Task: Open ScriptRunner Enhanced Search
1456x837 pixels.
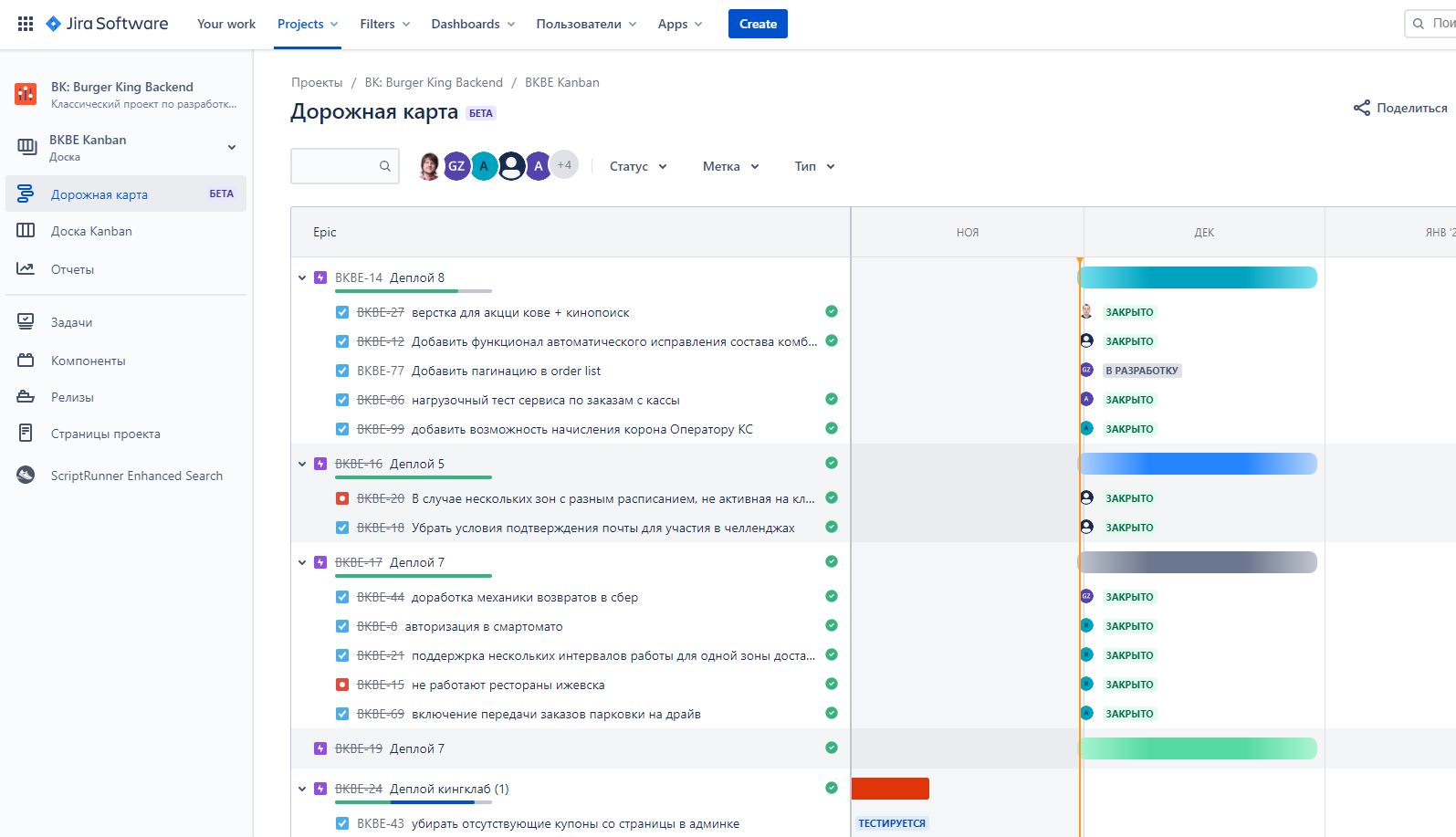Action: pyautogui.click(x=136, y=476)
